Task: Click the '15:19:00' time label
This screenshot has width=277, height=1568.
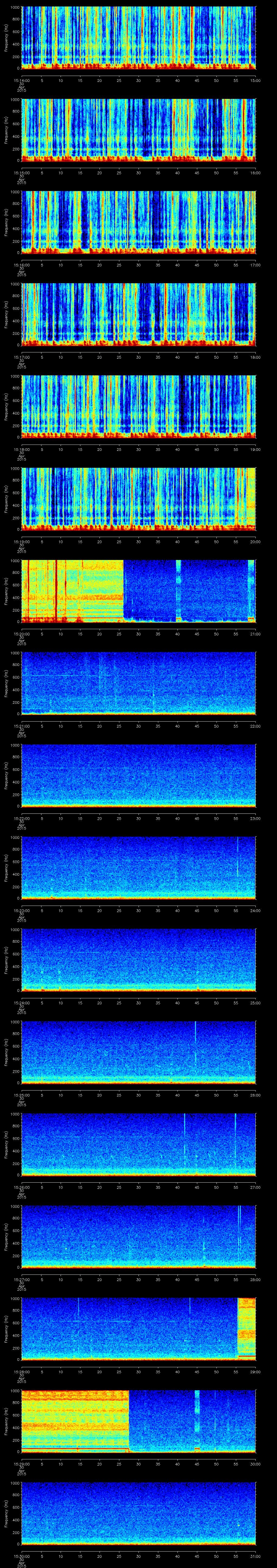Action: (21, 542)
